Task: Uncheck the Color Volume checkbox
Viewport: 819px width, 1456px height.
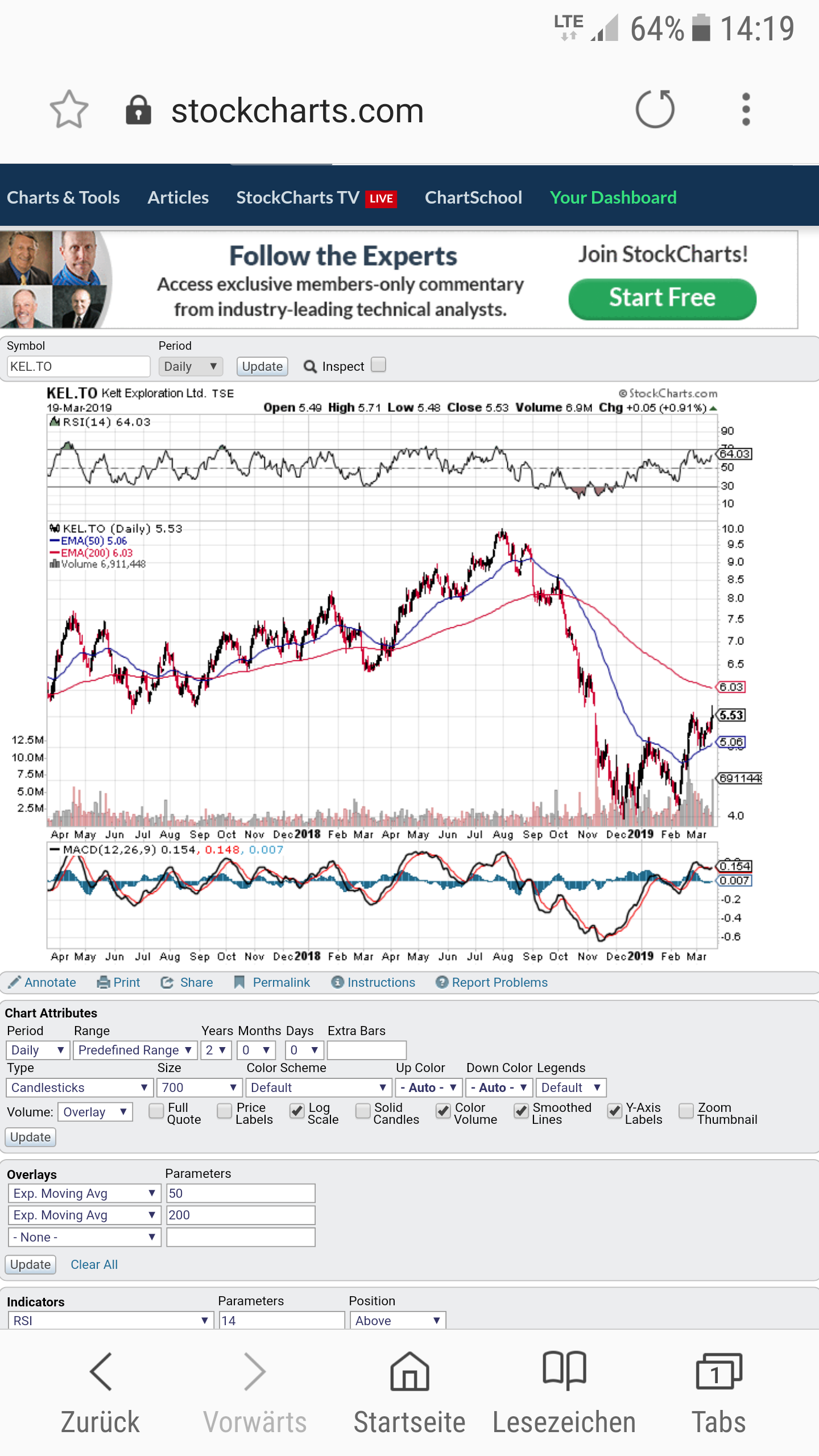Action: (444, 1111)
